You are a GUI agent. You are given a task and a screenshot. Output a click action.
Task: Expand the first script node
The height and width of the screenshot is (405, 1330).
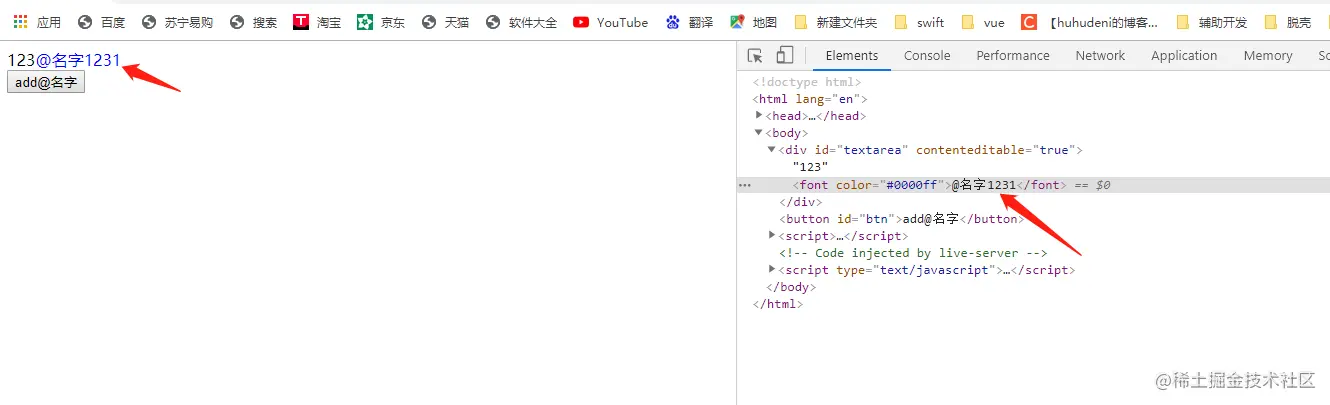[772, 235]
